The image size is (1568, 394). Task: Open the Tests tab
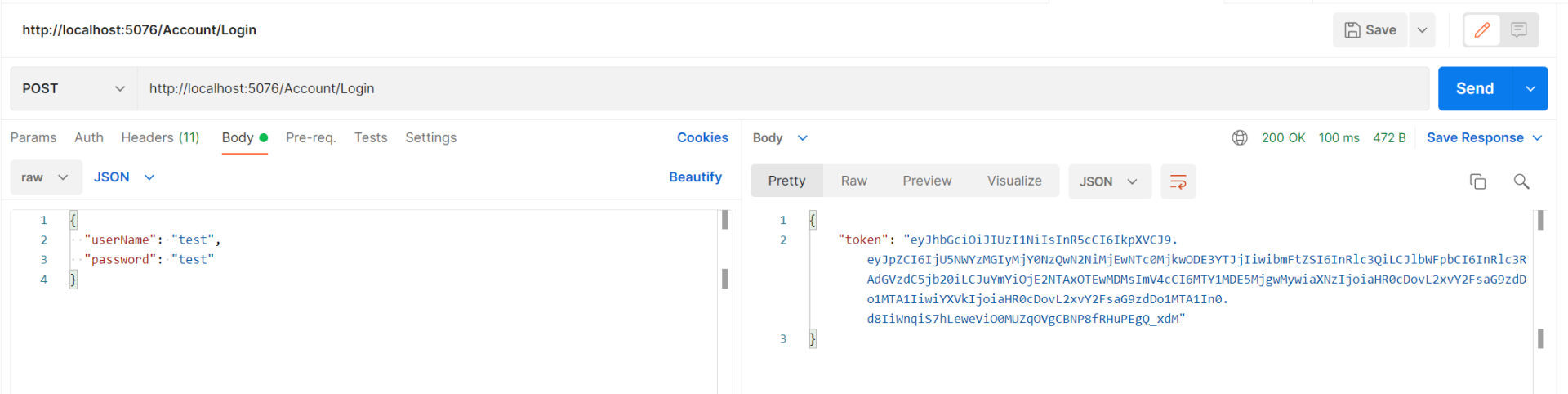[371, 137]
